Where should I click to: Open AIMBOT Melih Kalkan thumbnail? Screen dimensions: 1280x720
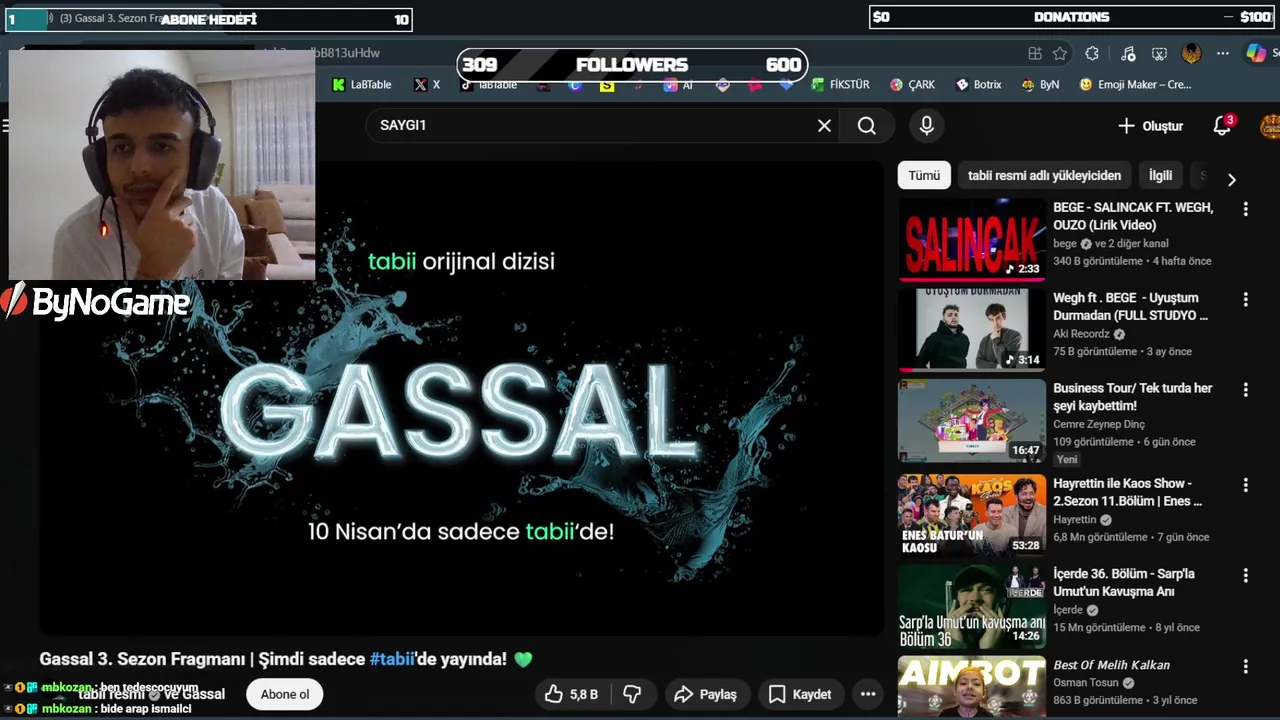971,686
